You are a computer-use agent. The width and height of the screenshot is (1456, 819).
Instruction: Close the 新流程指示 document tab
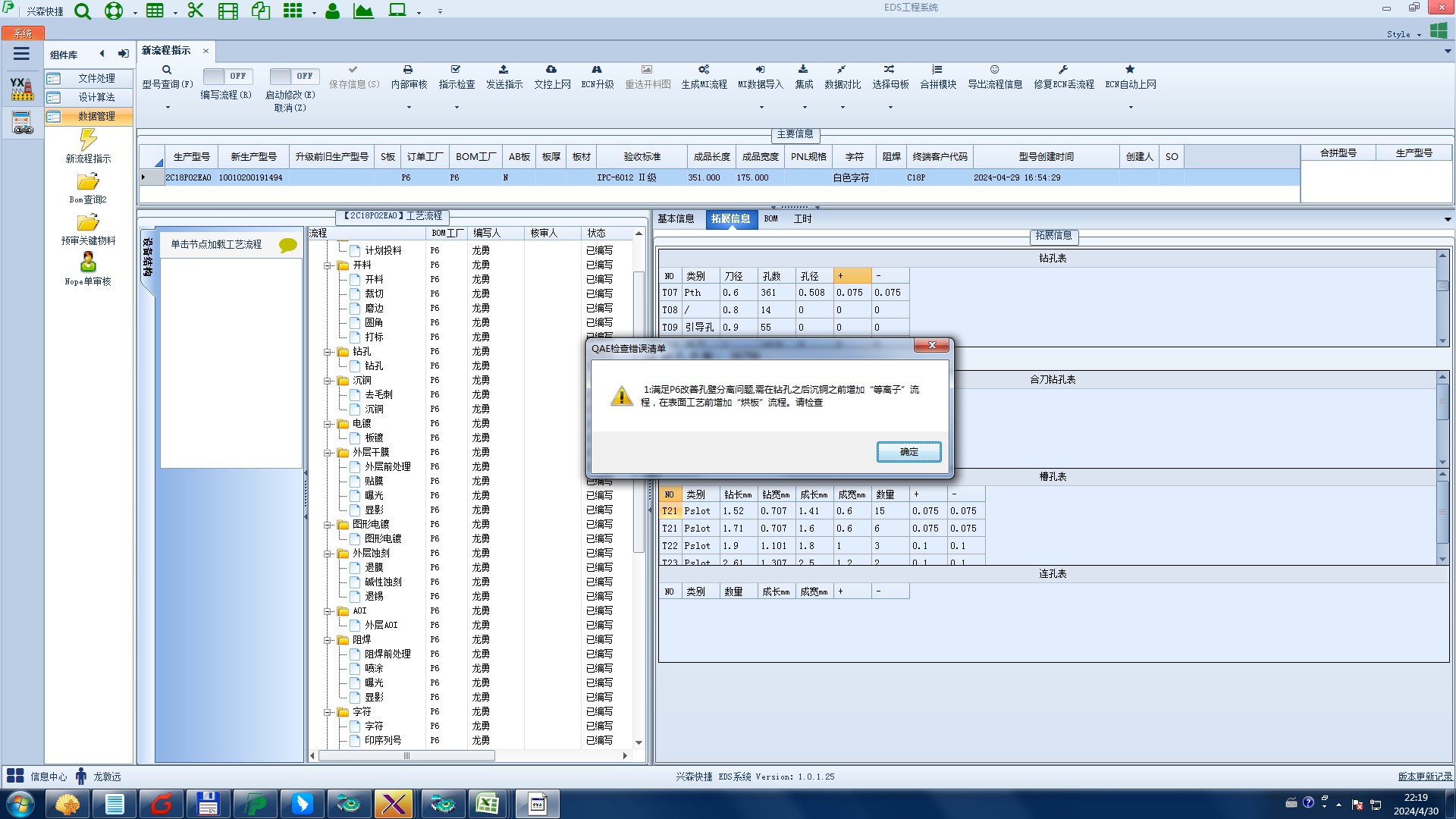(x=206, y=51)
